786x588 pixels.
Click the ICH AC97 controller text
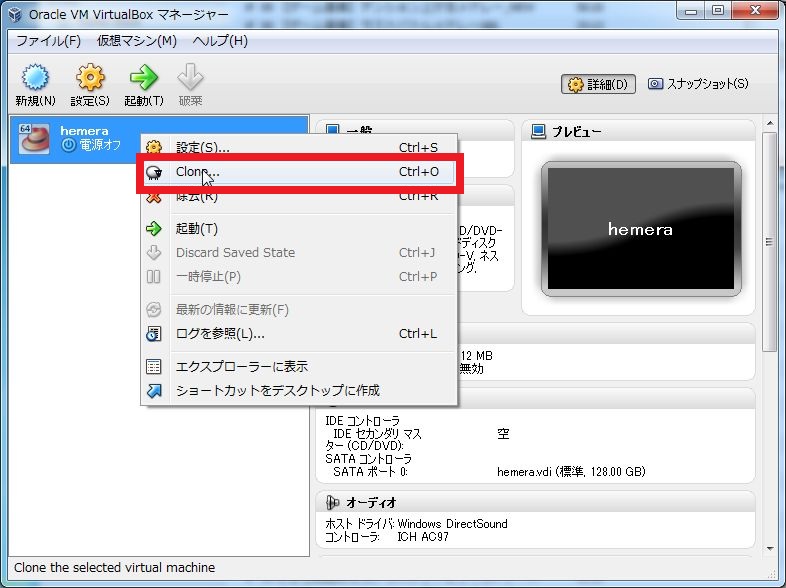(x=423, y=537)
